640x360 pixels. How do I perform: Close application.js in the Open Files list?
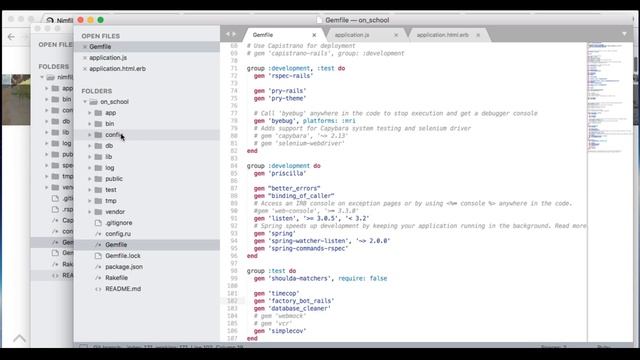coord(84,58)
